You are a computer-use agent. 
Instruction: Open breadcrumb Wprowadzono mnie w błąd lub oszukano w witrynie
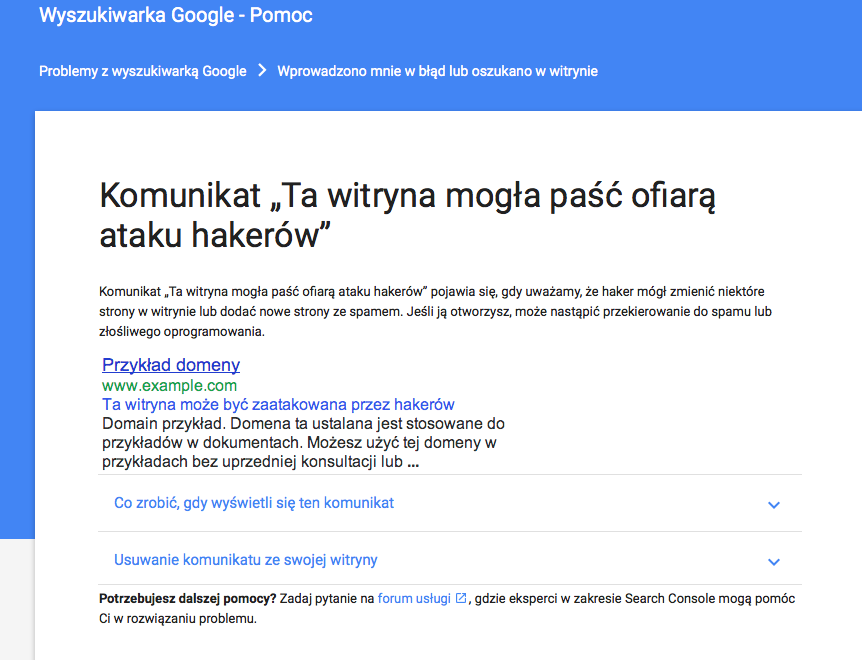click(x=438, y=71)
